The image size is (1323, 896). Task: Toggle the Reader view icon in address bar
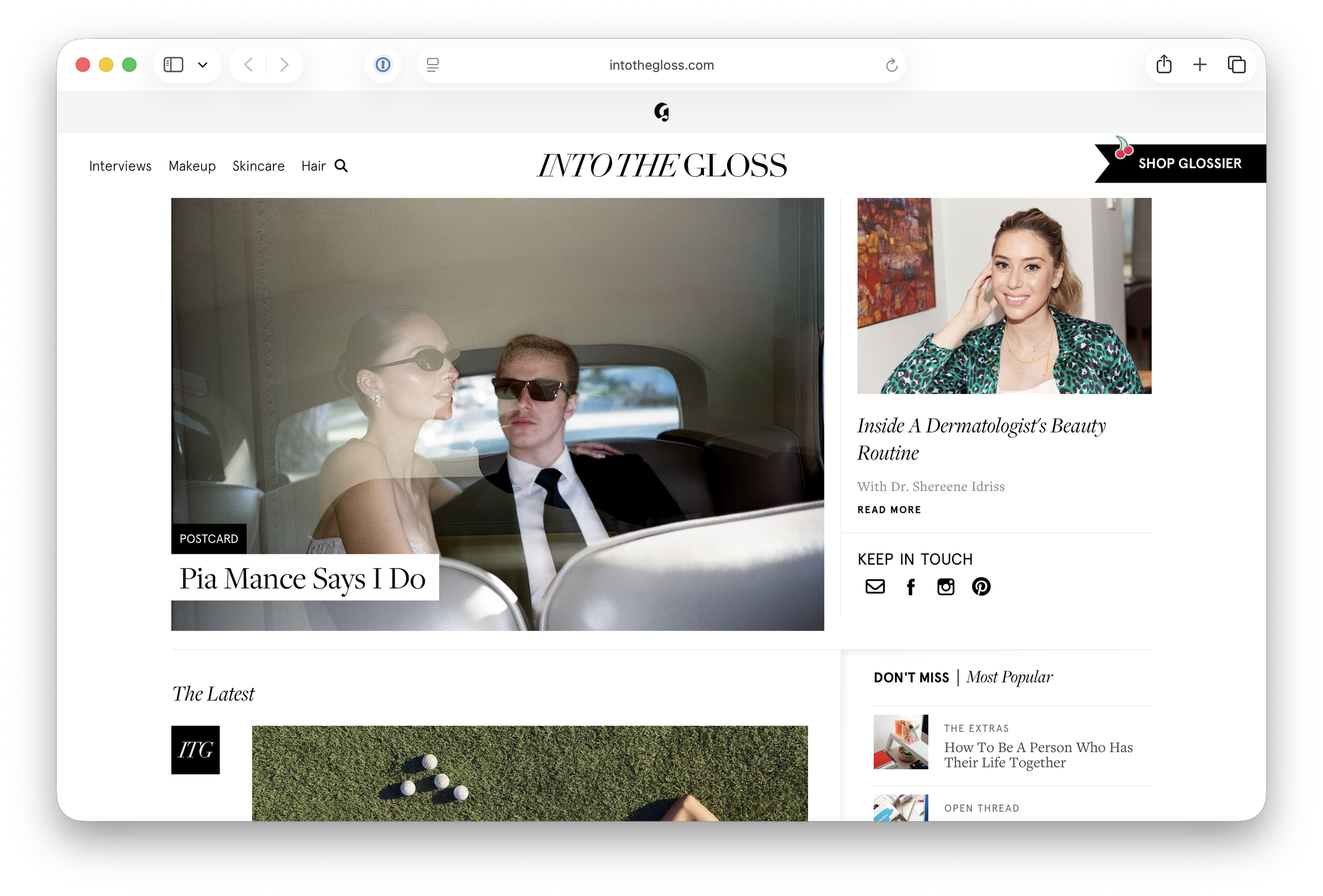point(433,65)
